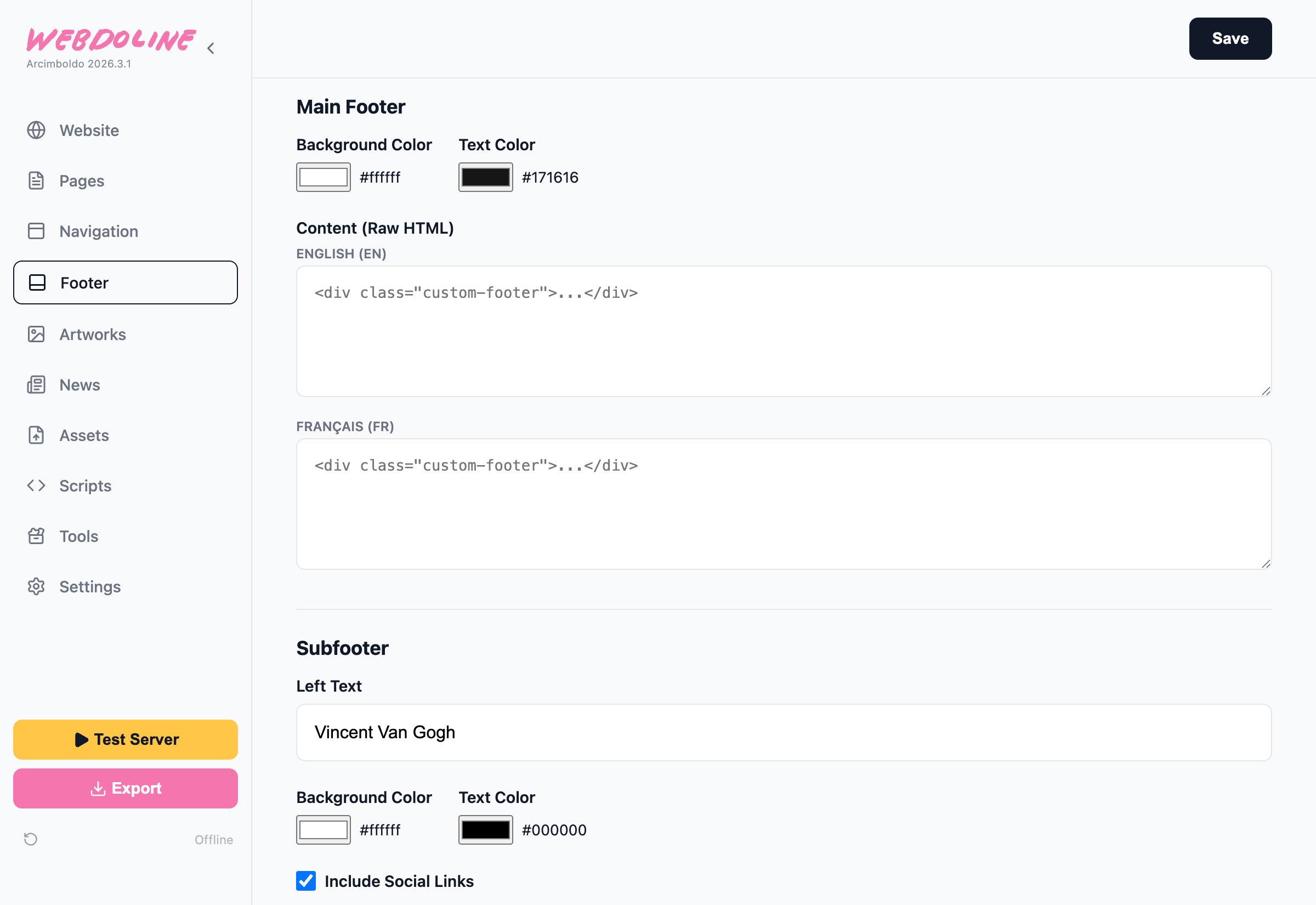
Task: Open Main Footer text color swatch
Action: click(485, 178)
